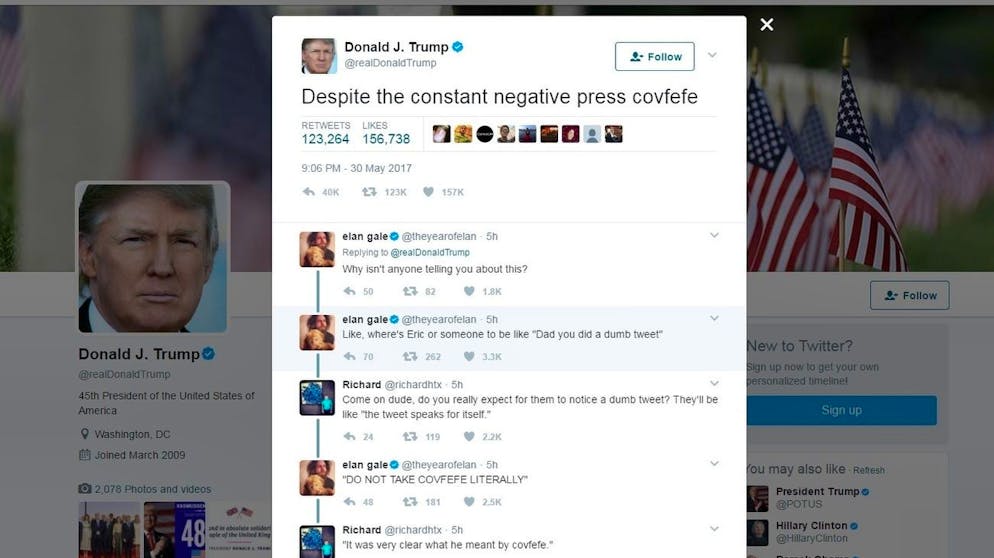Open options chevron on "Dad you did" reply
The image size is (994, 558).
click(714, 318)
